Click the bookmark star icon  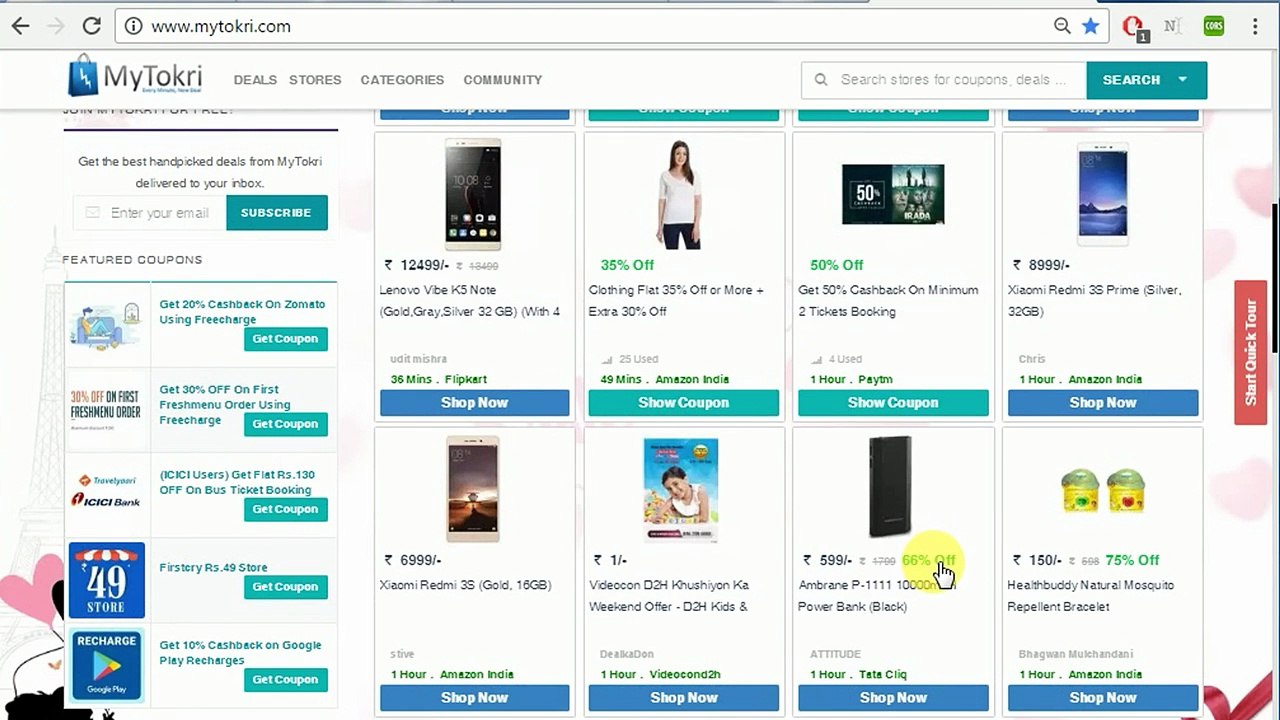click(x=1090, y=26)
